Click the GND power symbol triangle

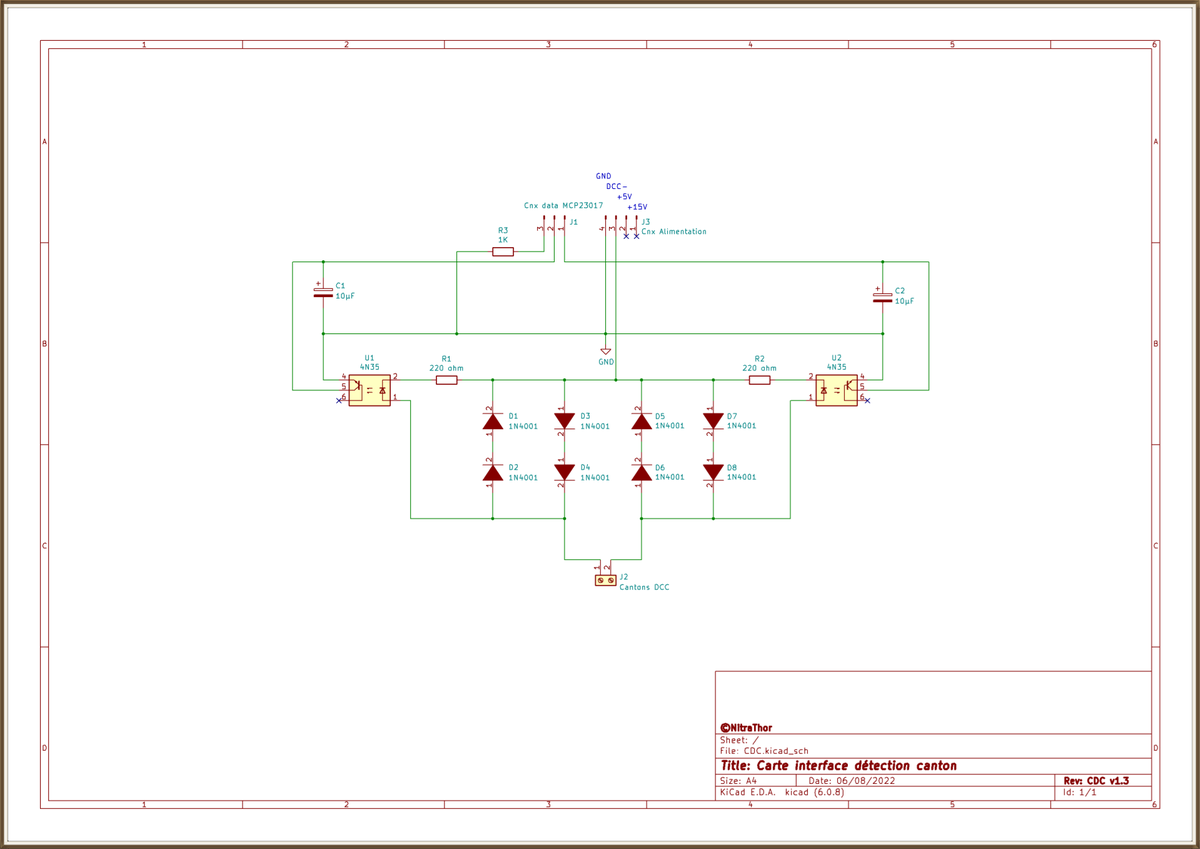606,352
